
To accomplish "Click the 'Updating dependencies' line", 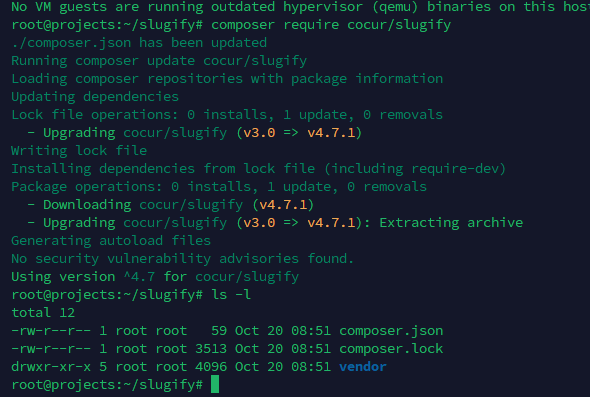I will click(95, 97).
